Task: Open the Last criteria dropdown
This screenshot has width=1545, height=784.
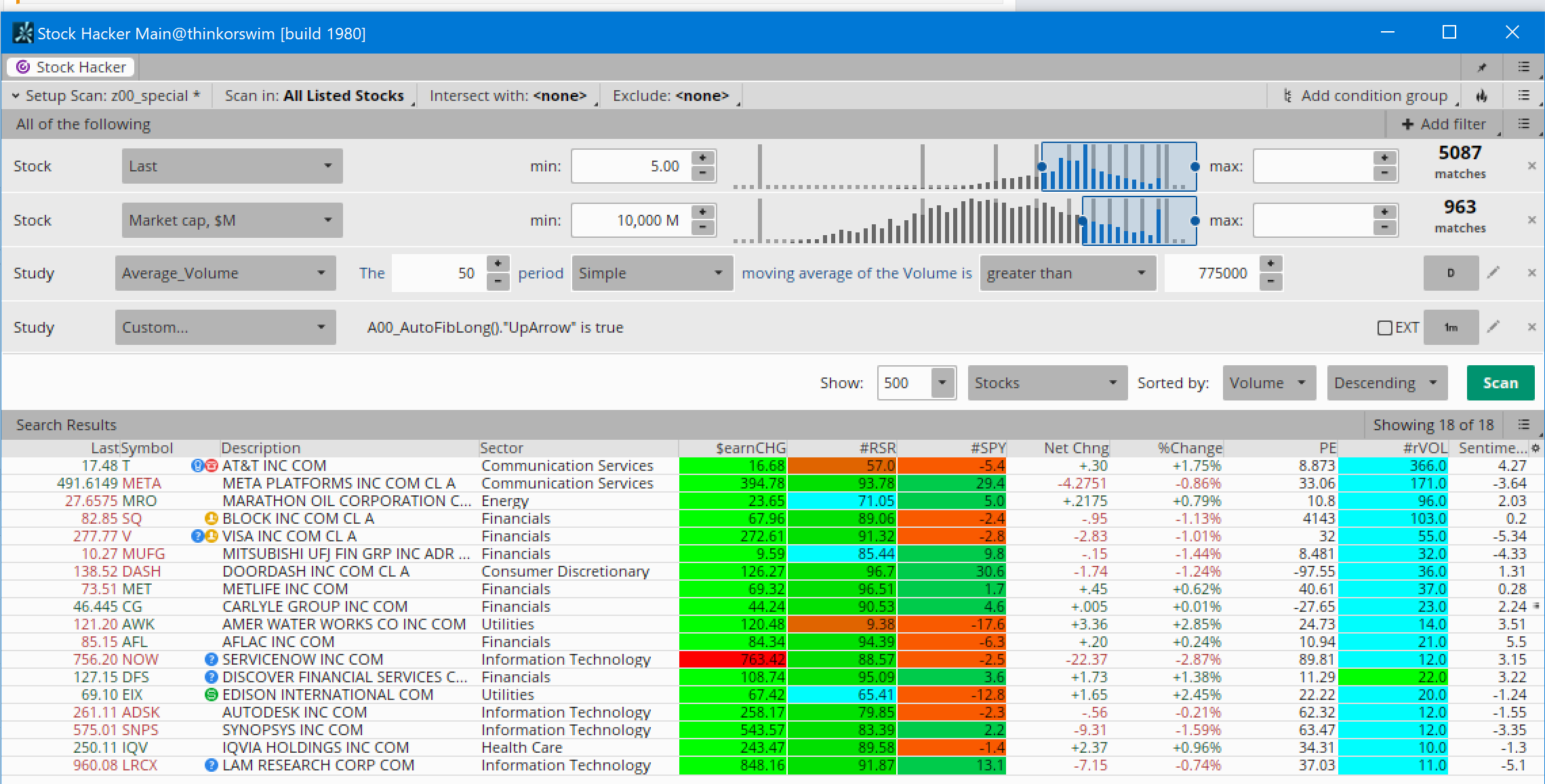Action: coord(233,166)
